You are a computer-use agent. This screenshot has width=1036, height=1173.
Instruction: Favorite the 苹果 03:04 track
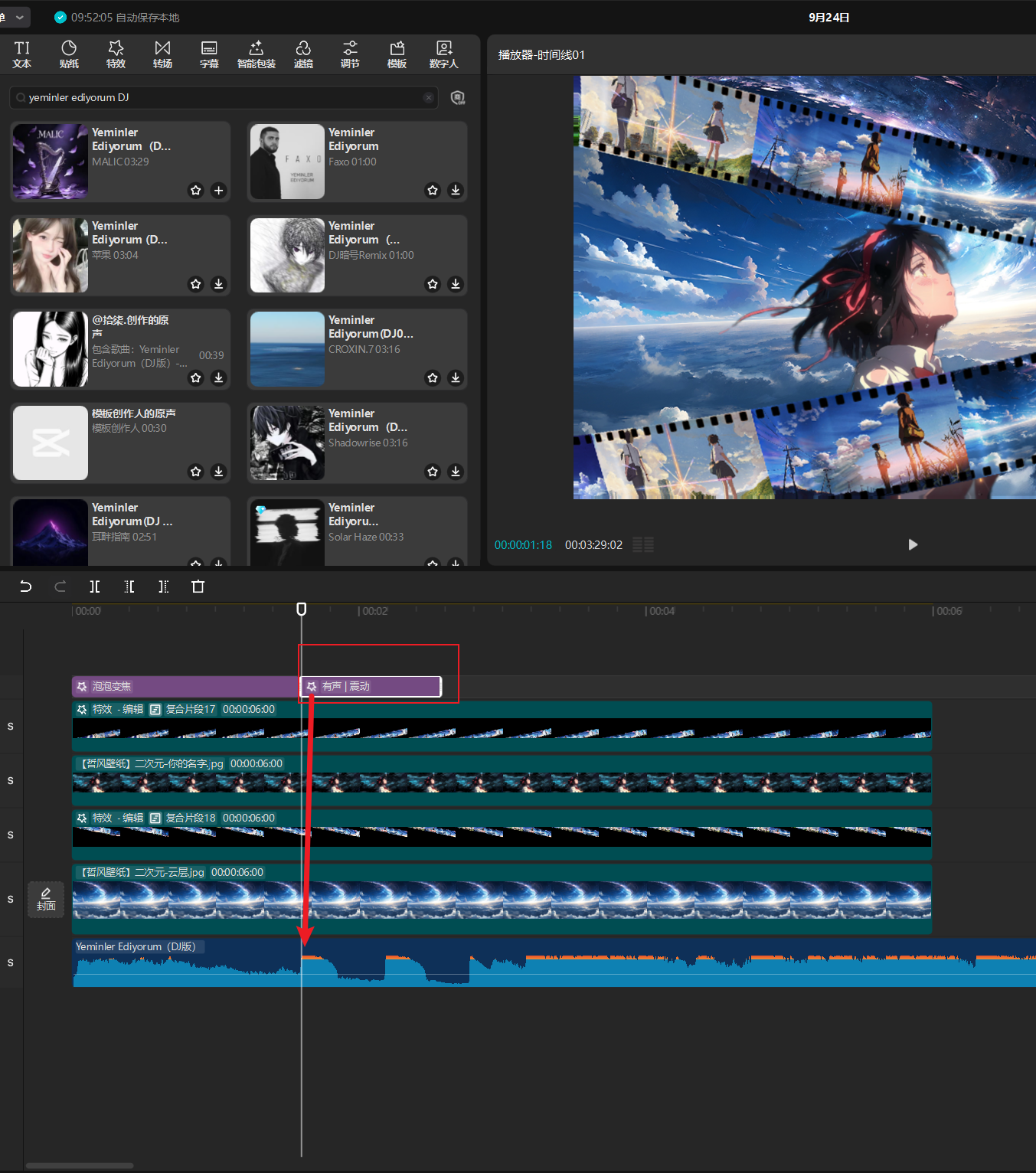pyautogui.click(x=196, y=284)
